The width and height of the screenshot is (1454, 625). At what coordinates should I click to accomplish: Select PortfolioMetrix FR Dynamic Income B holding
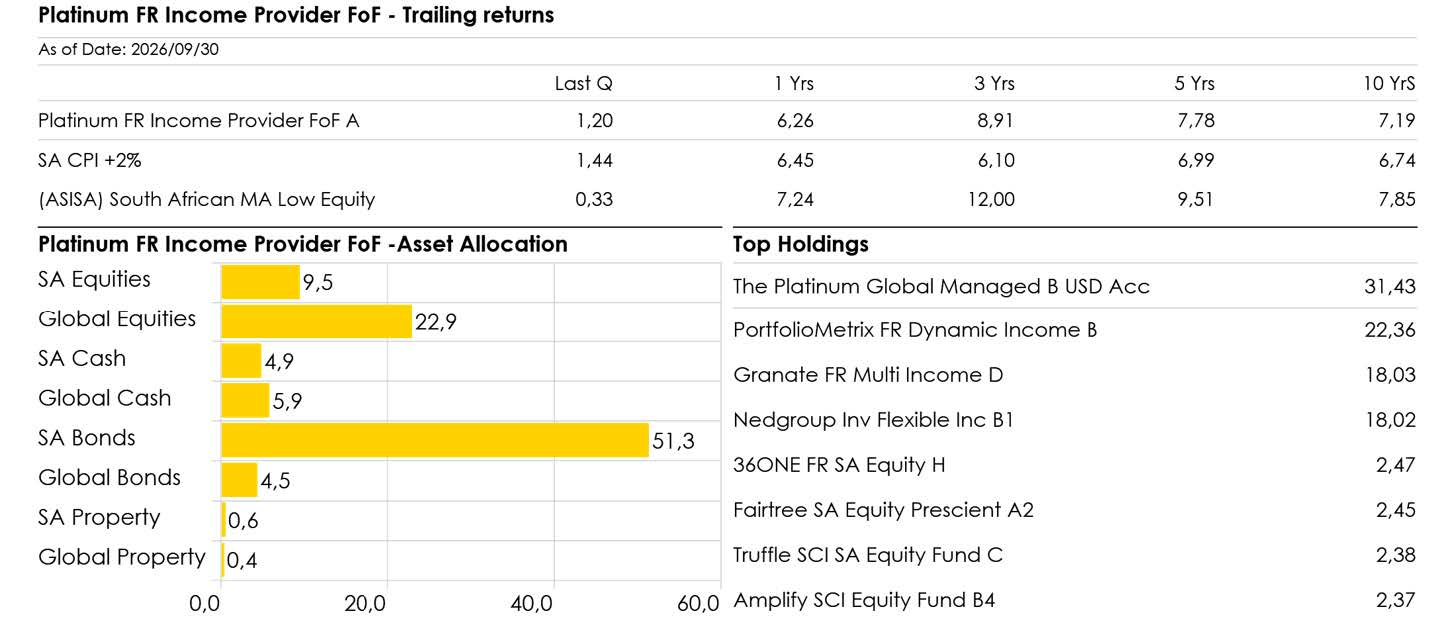click(x=915, y=330)
